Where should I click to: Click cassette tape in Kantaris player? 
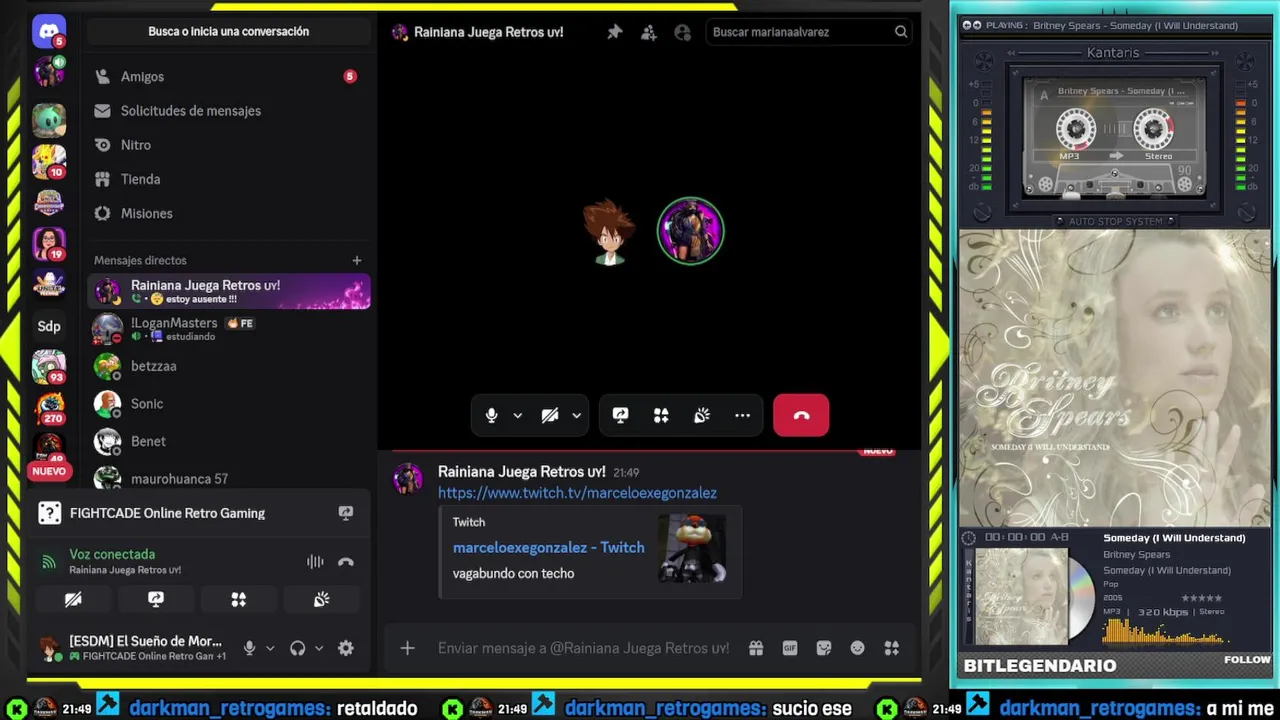[1114, 138]
